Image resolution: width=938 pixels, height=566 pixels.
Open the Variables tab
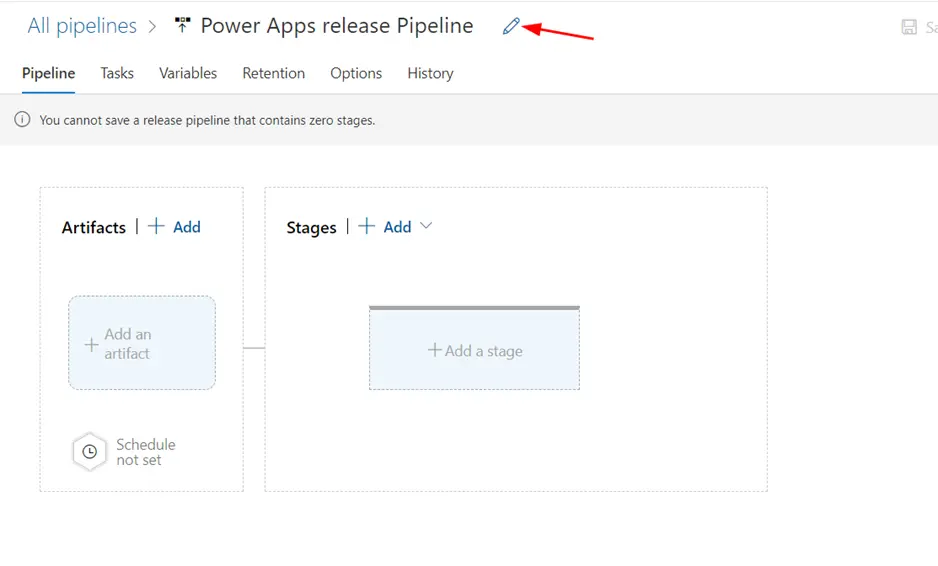pyautogui.click(x=188, y=73)
